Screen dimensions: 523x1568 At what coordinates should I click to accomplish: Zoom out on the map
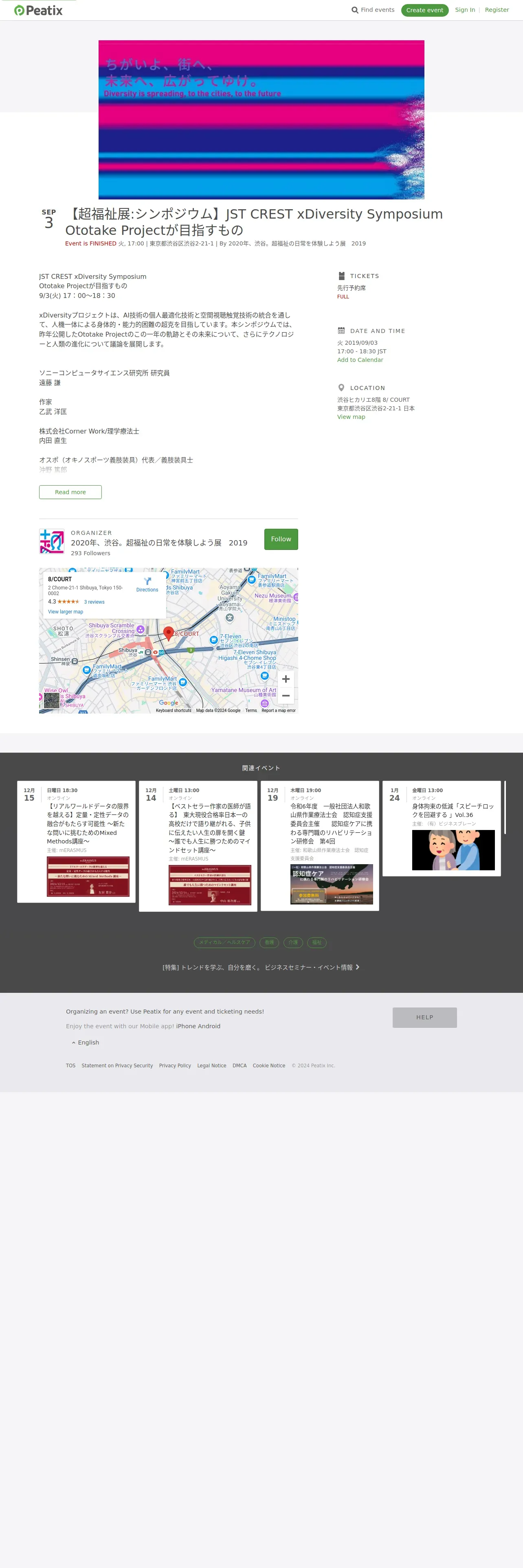(286, 696)
